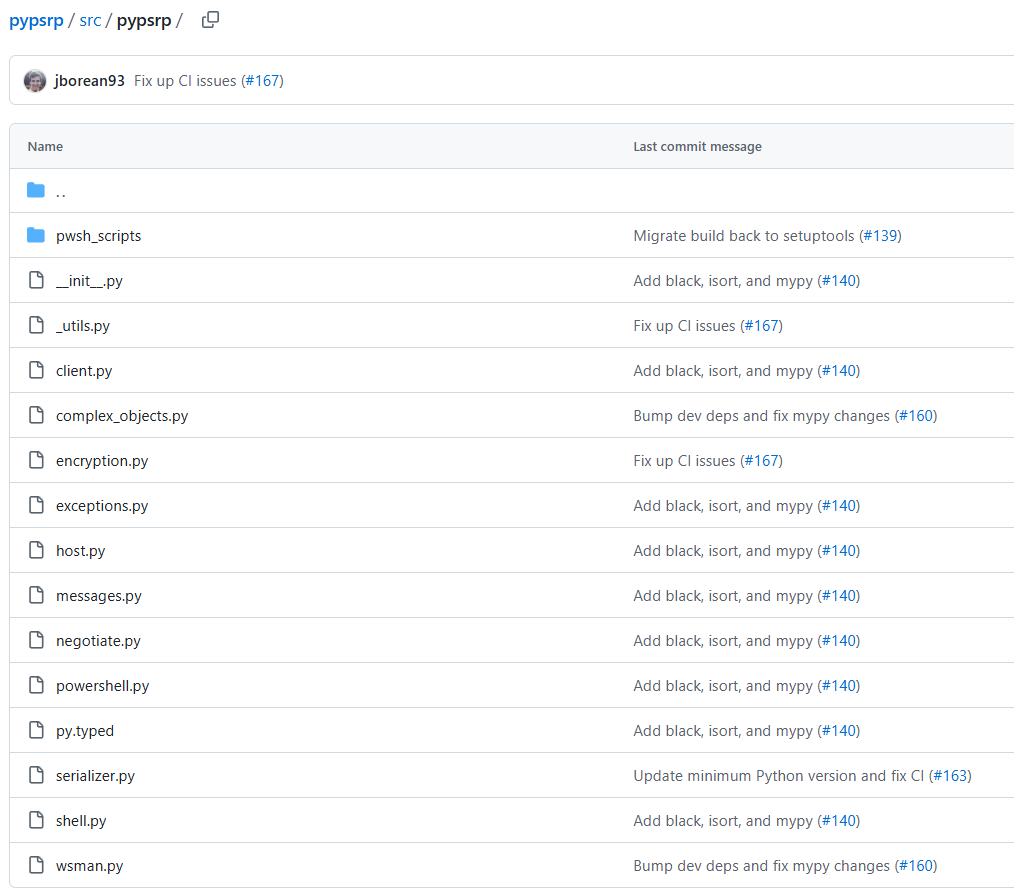Open the _utils.py file
The image size is (1014, 889).
click(x=83, y=326)
